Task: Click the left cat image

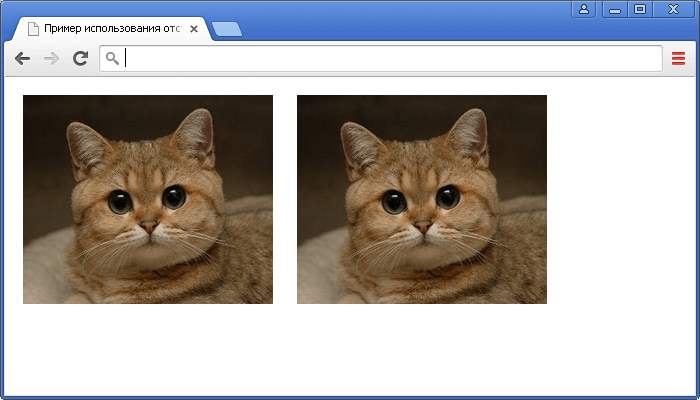Action: (148, 199)
